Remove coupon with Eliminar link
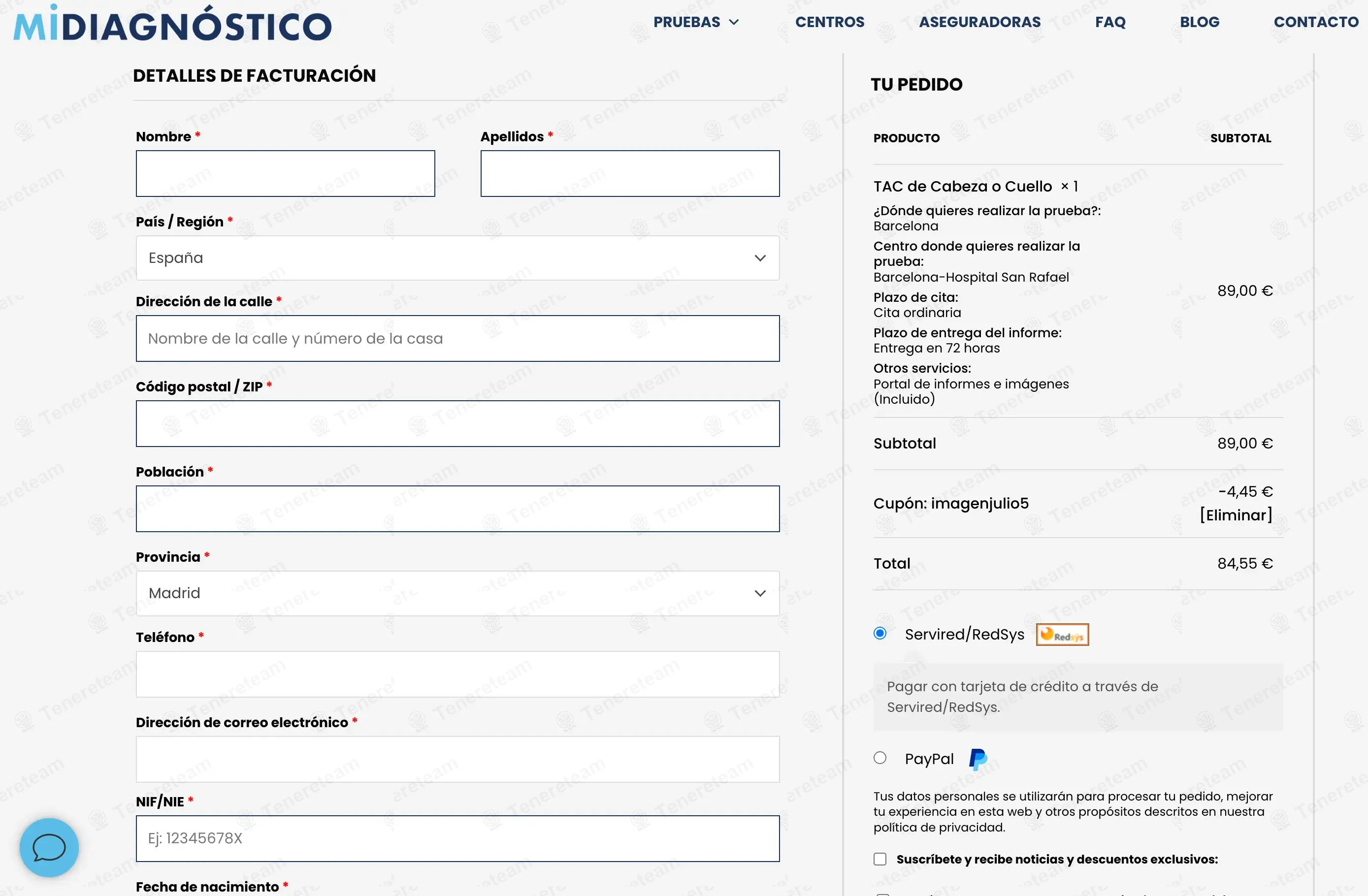 1236,515
